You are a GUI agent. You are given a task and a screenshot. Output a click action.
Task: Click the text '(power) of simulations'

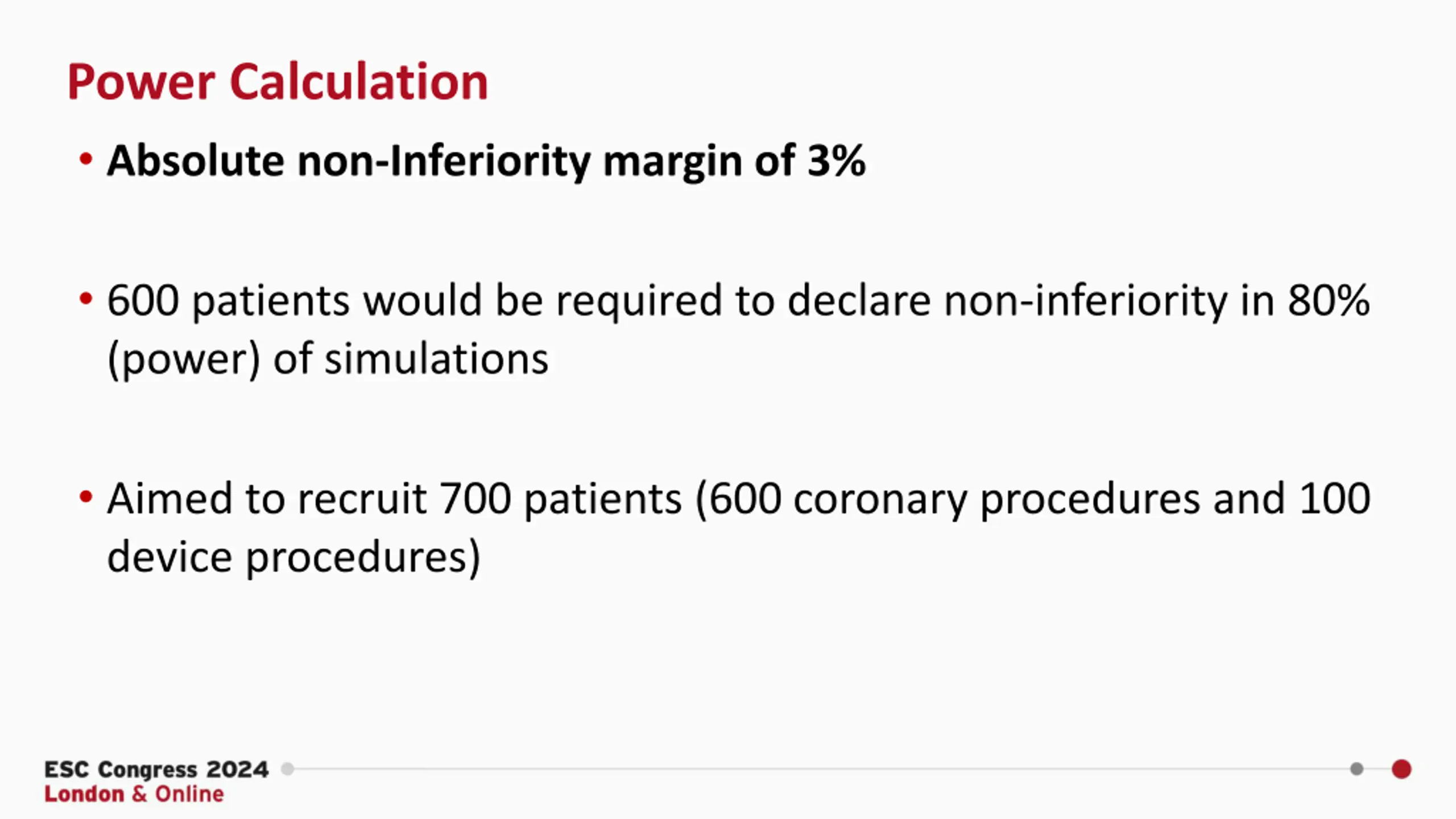[x=328, y=359]
